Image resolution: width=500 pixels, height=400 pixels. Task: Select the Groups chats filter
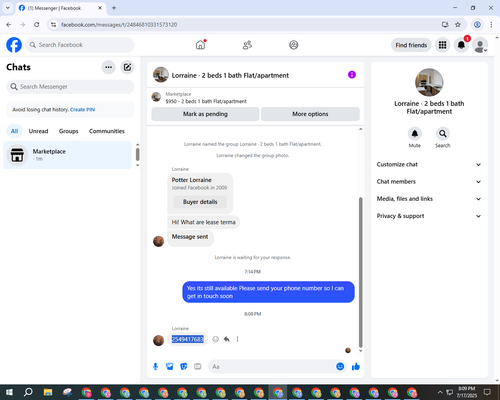pos(68,131)
